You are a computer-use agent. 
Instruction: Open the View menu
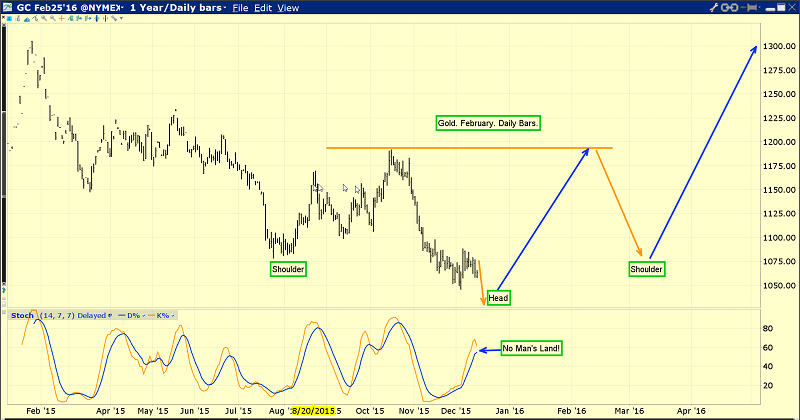(x=289, y=7)
